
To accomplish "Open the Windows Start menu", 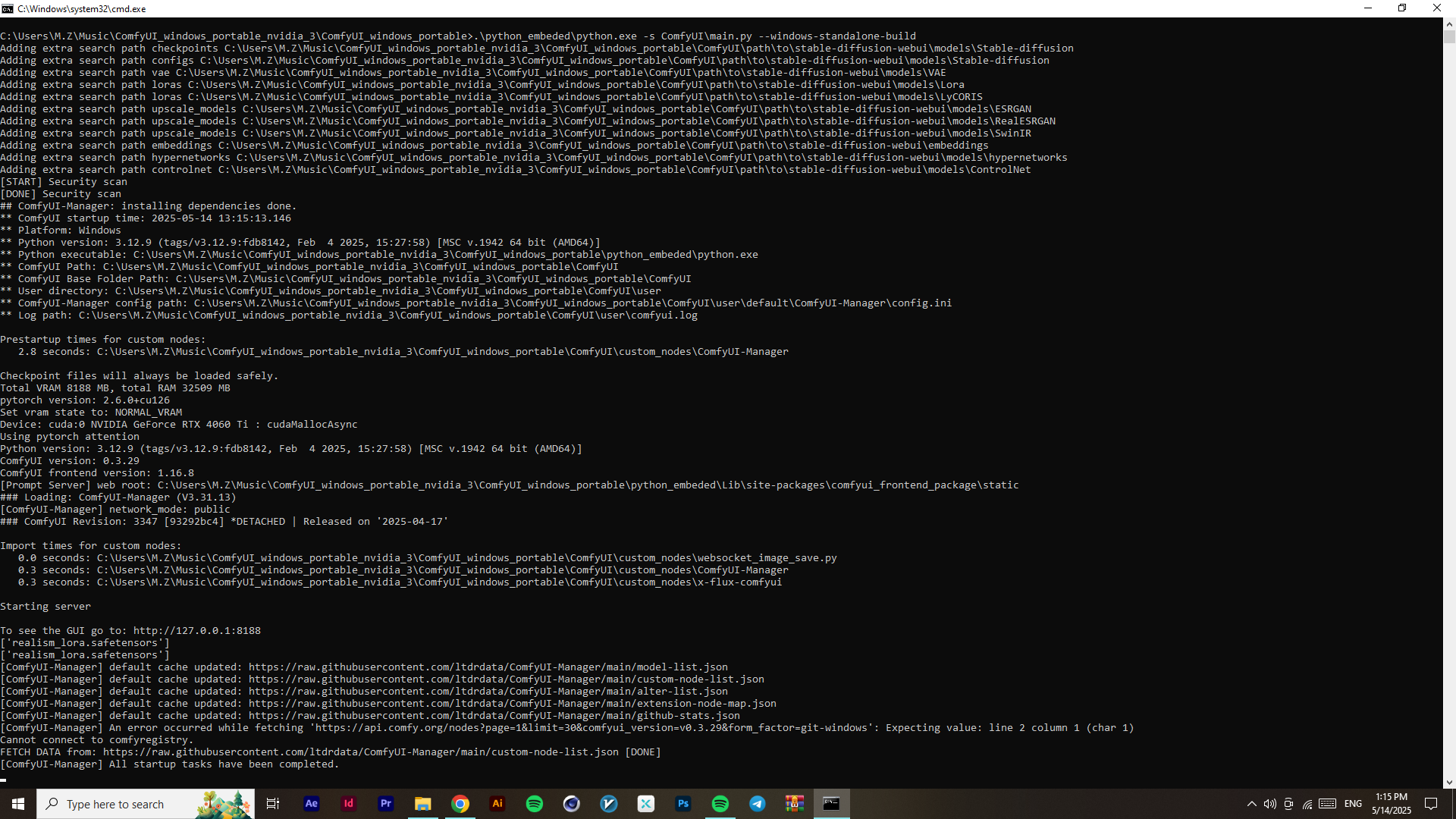I will (x=18, y=804).
